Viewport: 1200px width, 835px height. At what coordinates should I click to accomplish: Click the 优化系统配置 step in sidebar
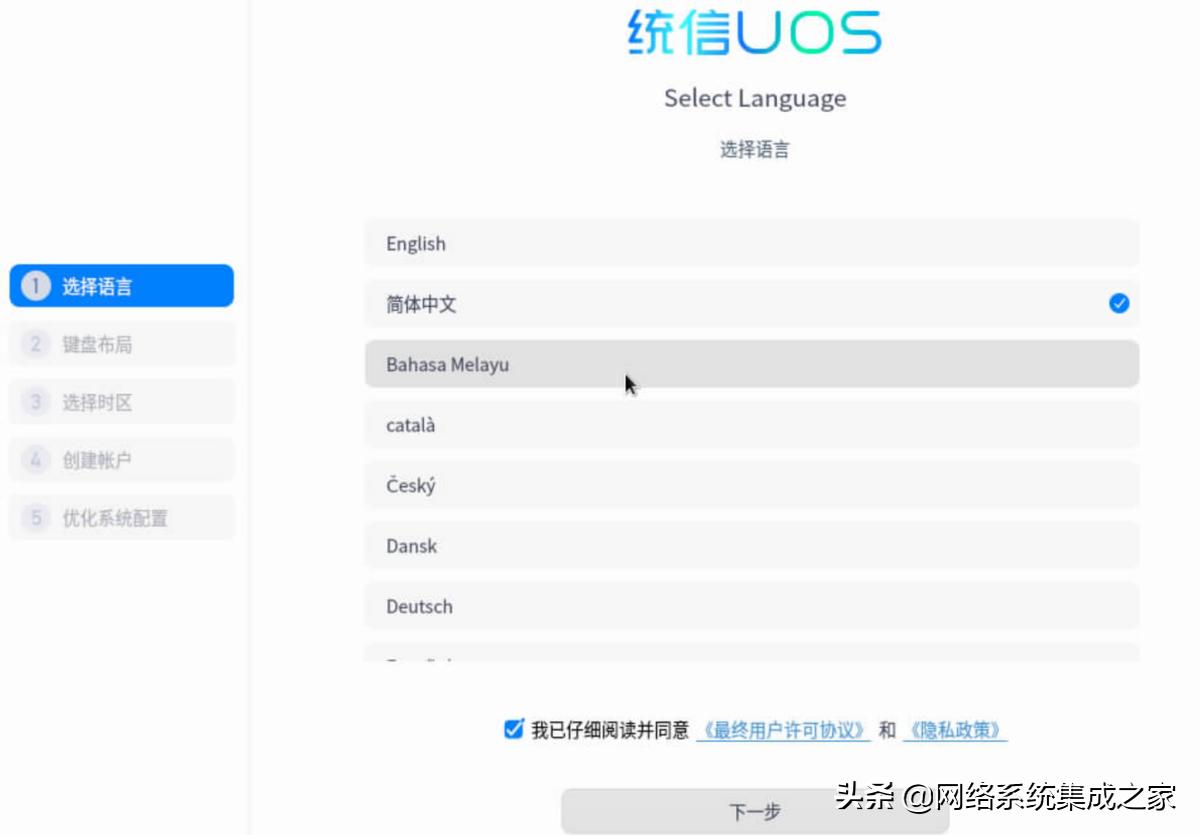point(121,517)
